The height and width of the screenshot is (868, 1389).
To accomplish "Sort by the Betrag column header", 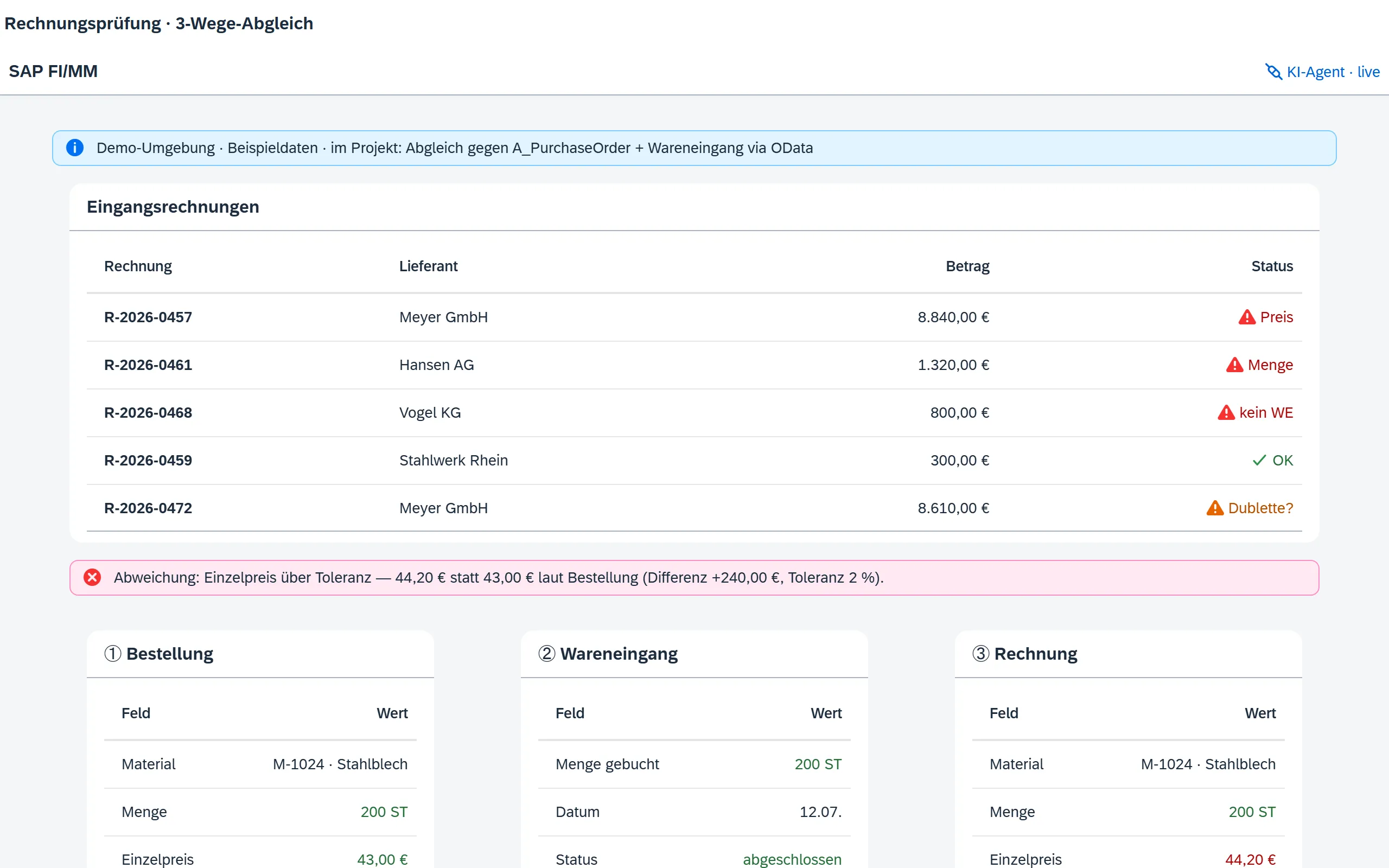I will click(x=967, y=266).
